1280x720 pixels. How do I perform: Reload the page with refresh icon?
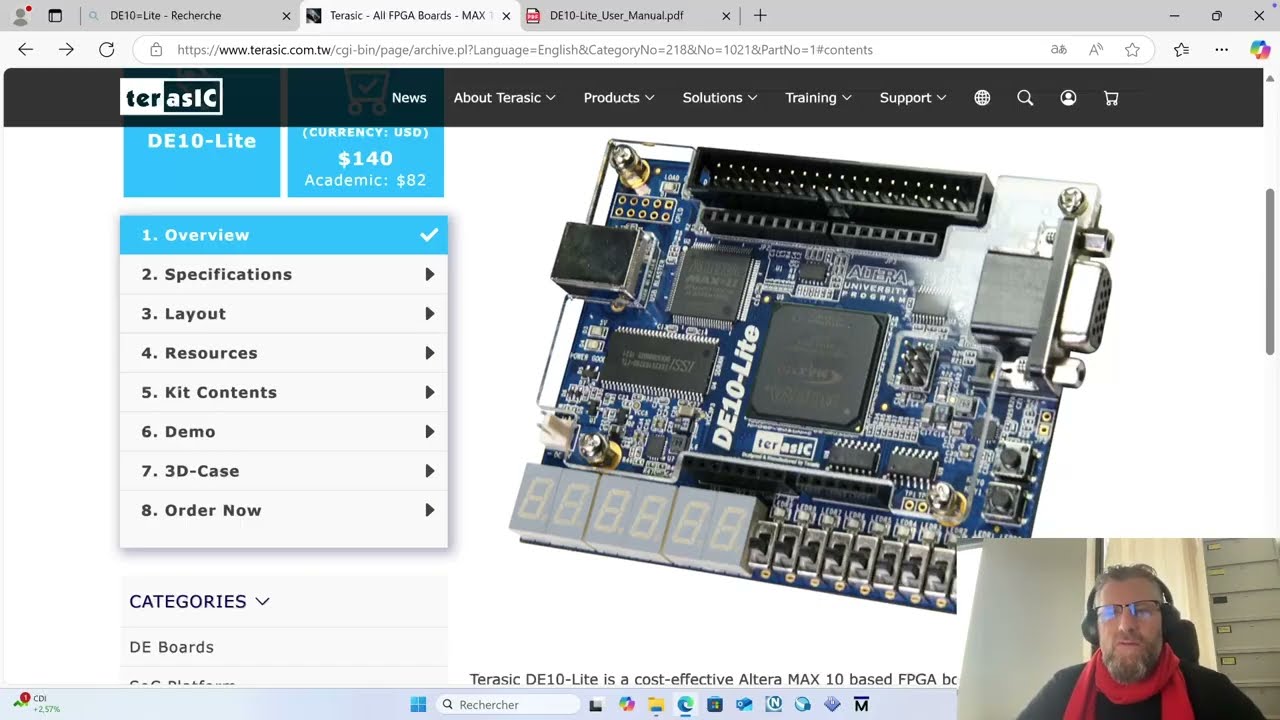point(106,49)
